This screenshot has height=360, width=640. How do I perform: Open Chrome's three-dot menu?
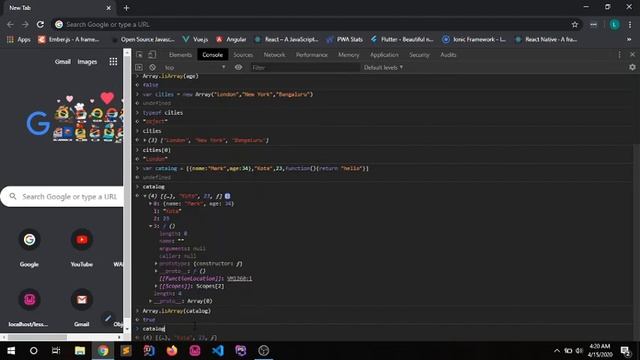click(630, 24)
